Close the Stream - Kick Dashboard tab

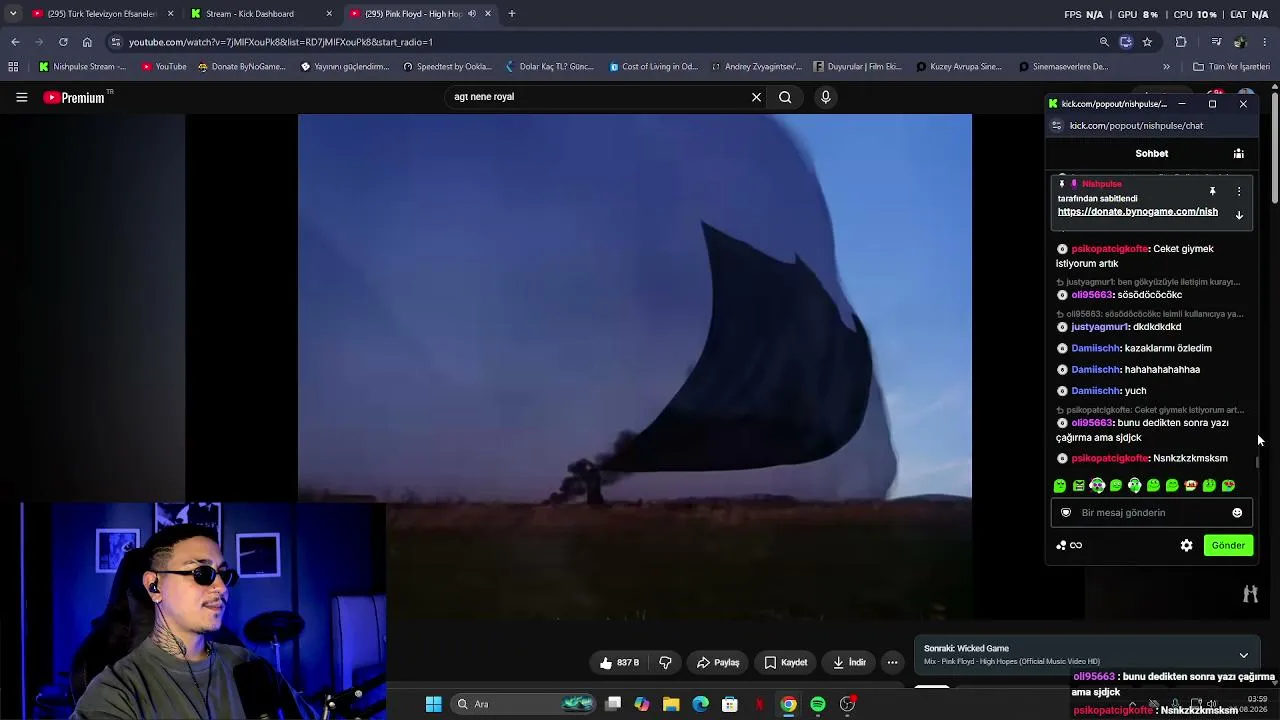pos(329,14)
